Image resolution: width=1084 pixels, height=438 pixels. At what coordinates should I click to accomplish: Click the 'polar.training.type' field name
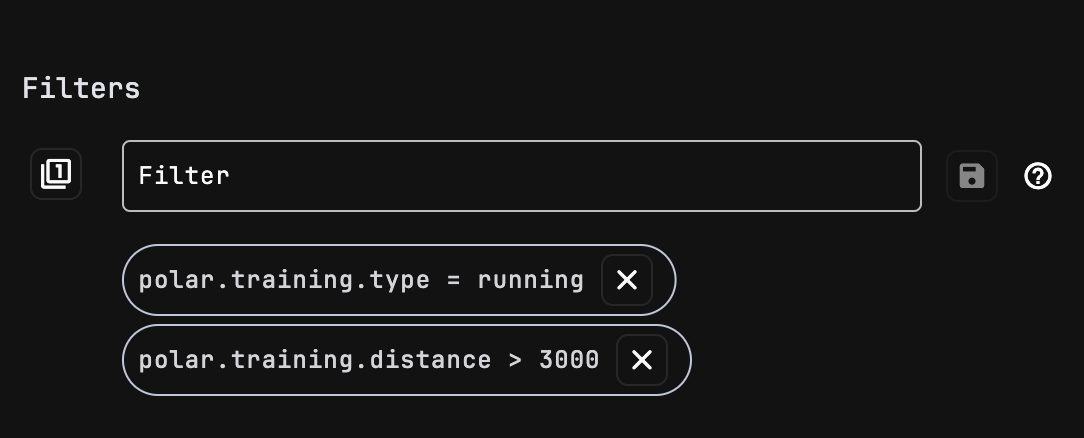click(284, 280)
